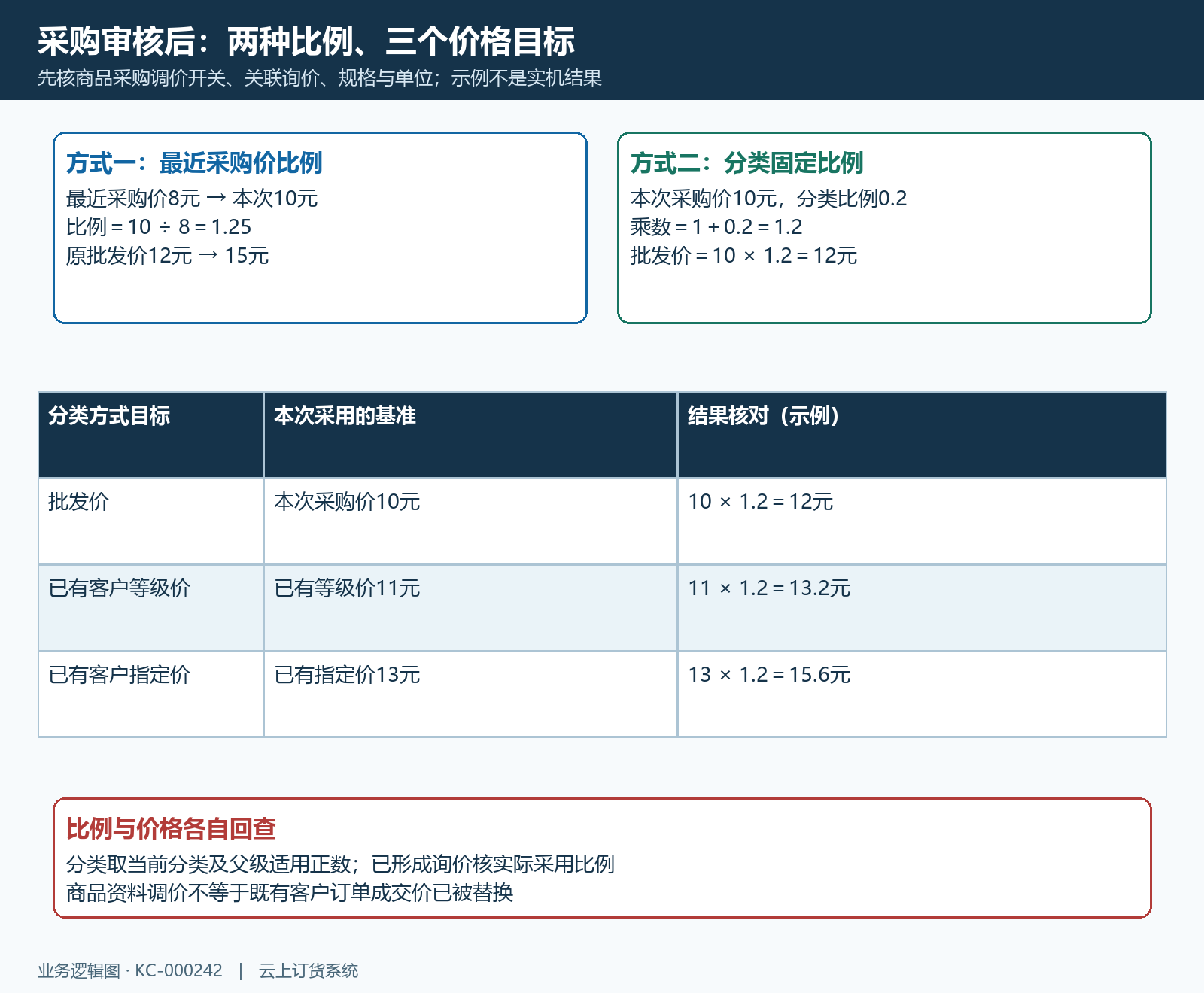Select the line 本次采购价10元，分类比例0.2
Screen dimensions: 1204x993
click(768, 199)
